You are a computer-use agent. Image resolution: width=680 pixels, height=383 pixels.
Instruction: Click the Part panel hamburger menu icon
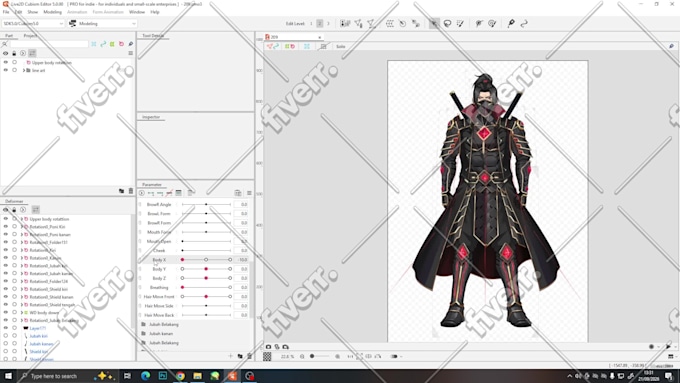[131, 53]
